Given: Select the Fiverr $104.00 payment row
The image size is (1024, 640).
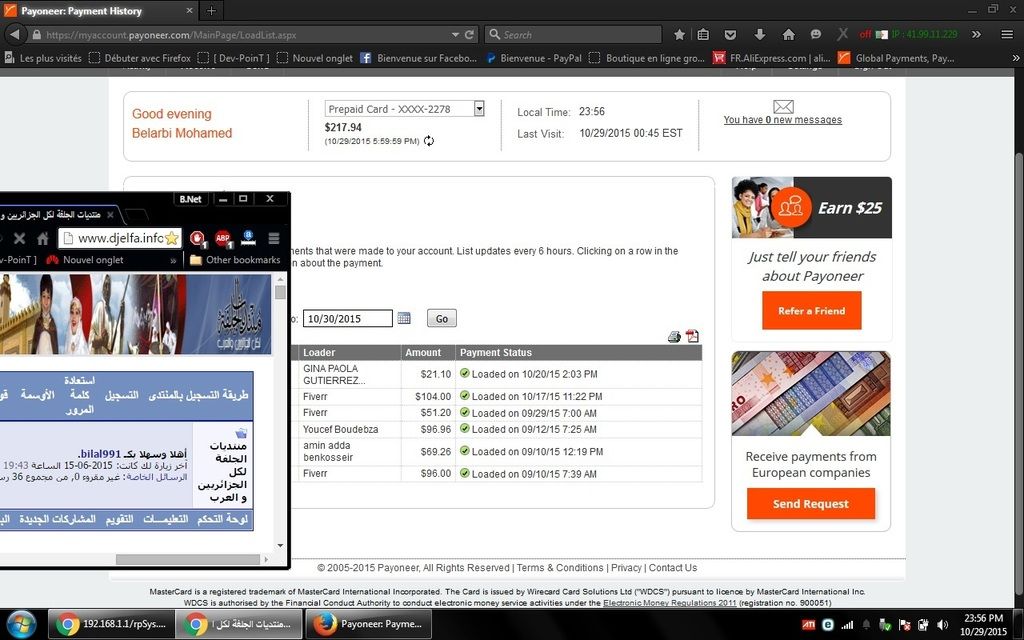Looking at the screenshot, I should click(x=500, y=396).
